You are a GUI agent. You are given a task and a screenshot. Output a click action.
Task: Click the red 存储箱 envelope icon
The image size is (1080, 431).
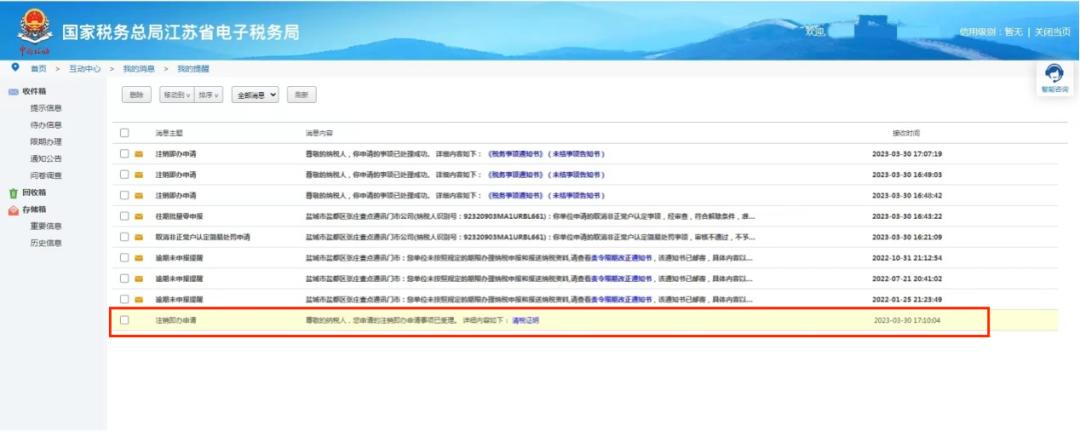[x=13, y=210]
